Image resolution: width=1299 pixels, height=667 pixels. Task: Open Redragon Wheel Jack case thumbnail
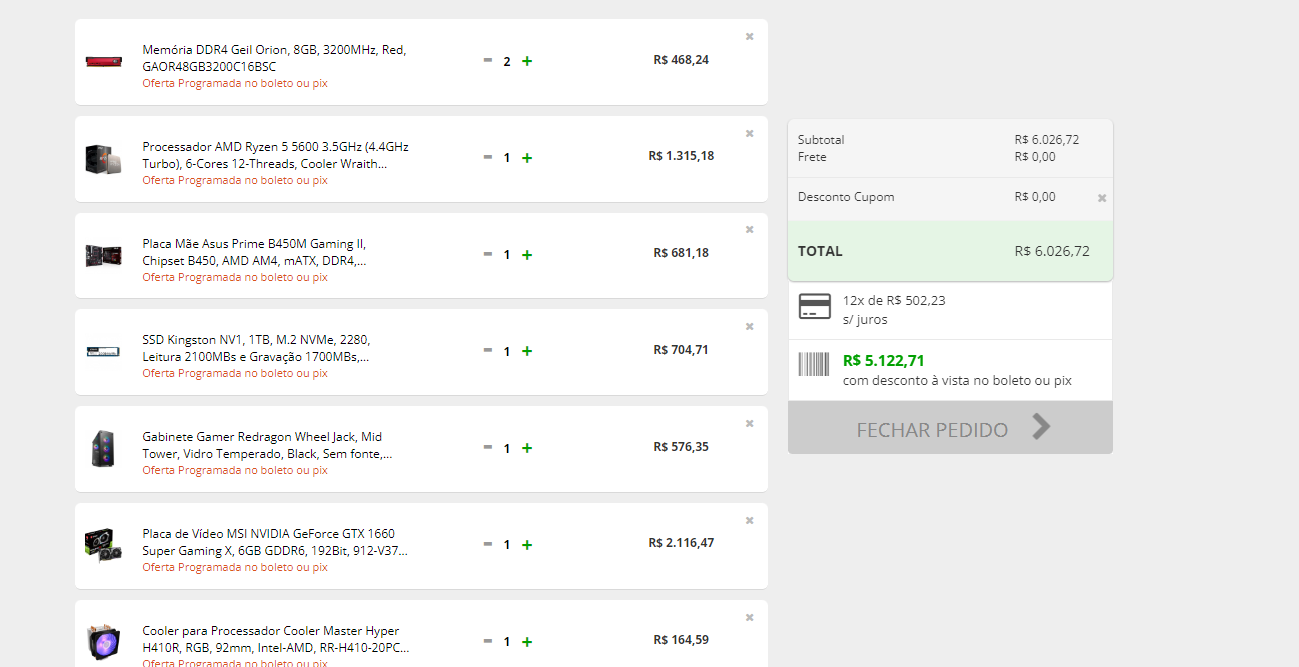click(x=104, y=449)
